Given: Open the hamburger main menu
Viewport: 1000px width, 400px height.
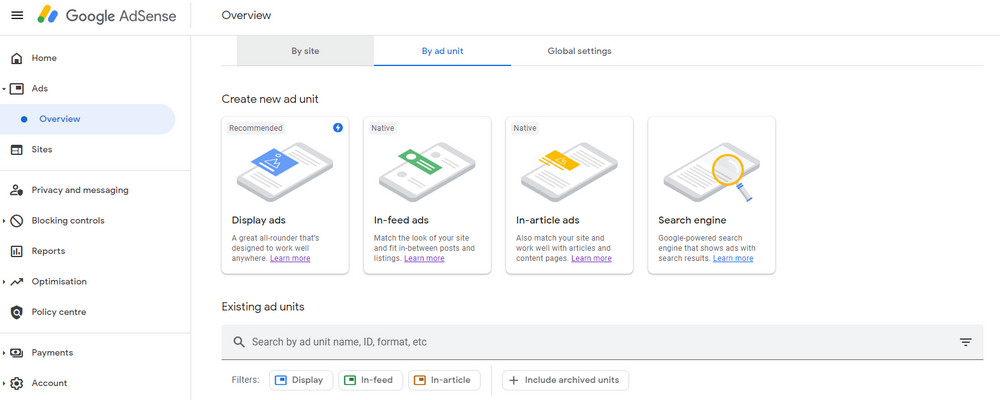Looking at the screenshot, I should tap(17, 16).
